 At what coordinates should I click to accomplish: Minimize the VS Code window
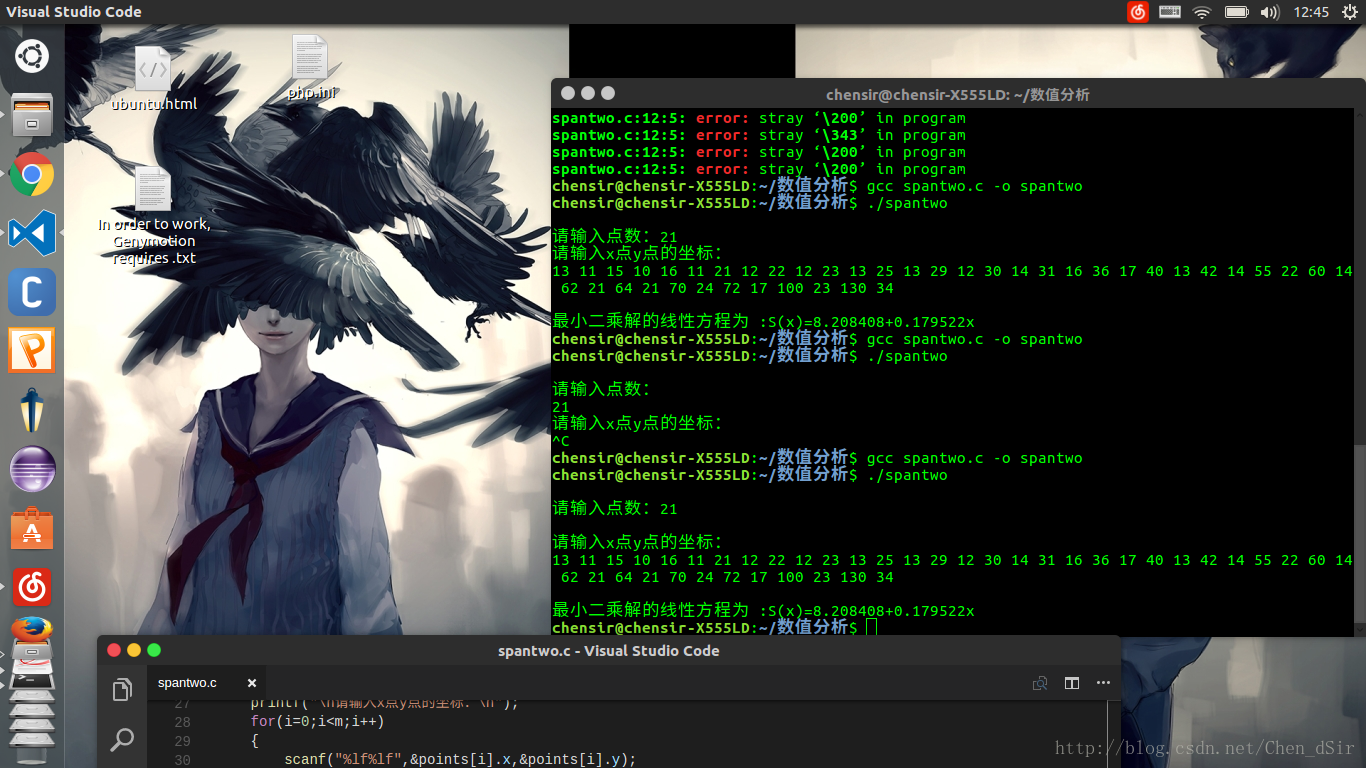tap(134, 650)
